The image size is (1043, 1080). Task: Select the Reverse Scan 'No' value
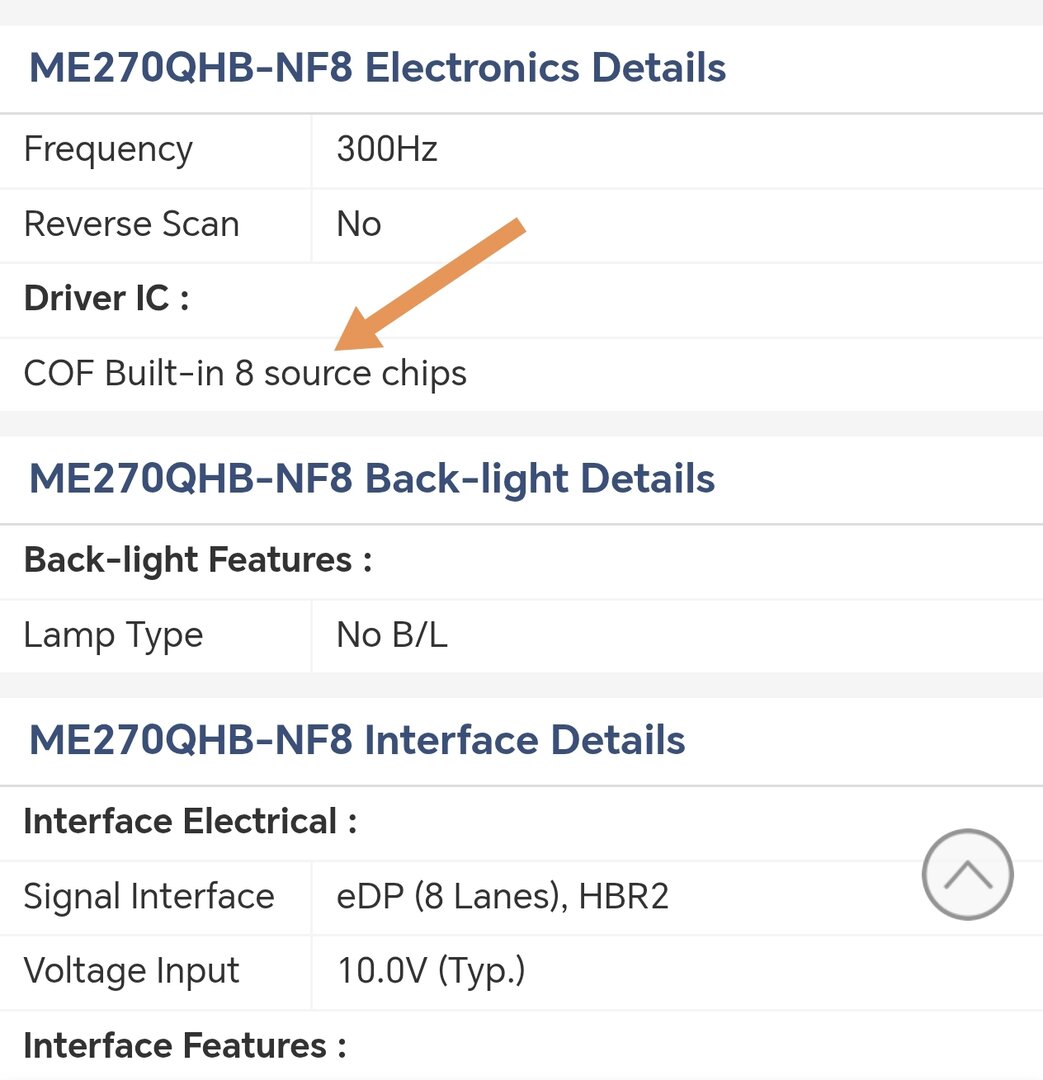(358, 224)
